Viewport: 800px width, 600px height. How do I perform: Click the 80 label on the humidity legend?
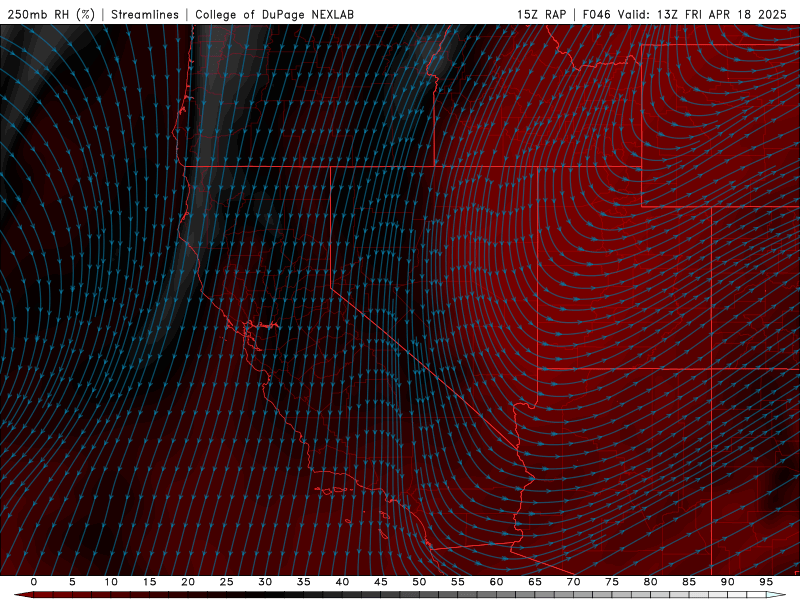(x=650, y=582)
